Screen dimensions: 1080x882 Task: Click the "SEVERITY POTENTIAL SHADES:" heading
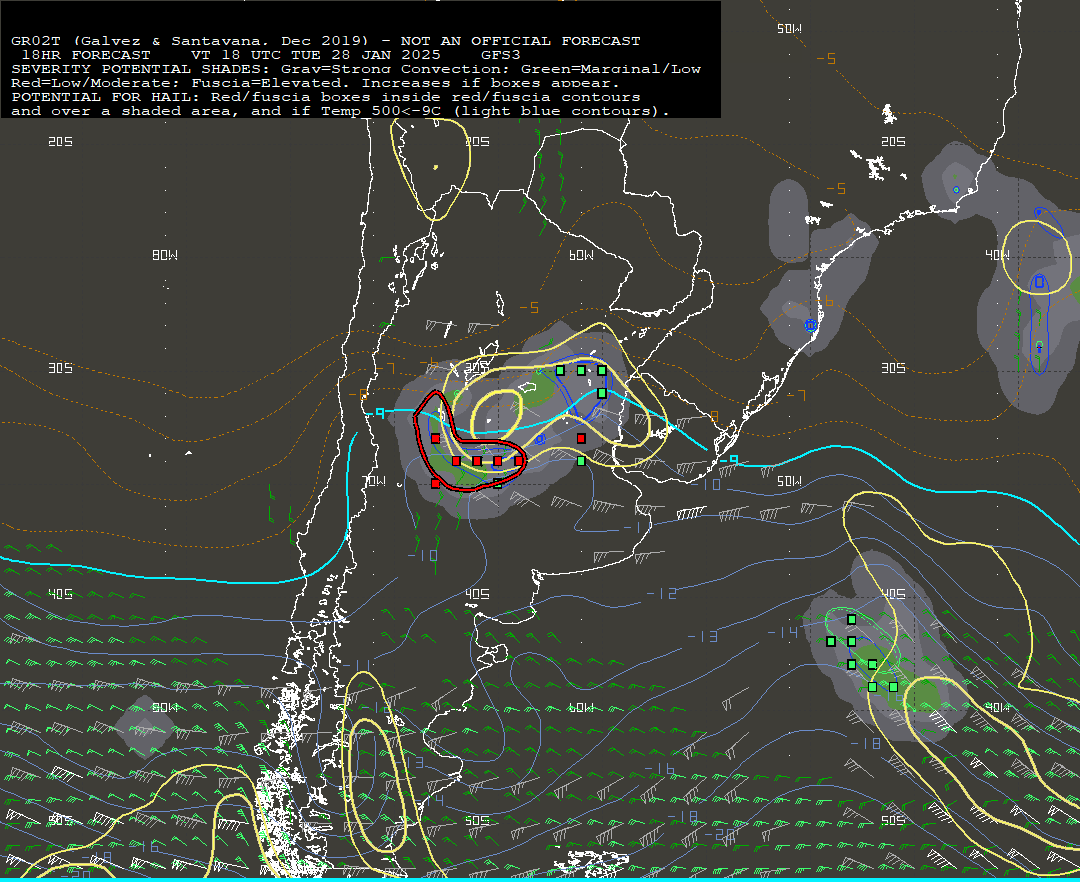click(x=141, y=69)
